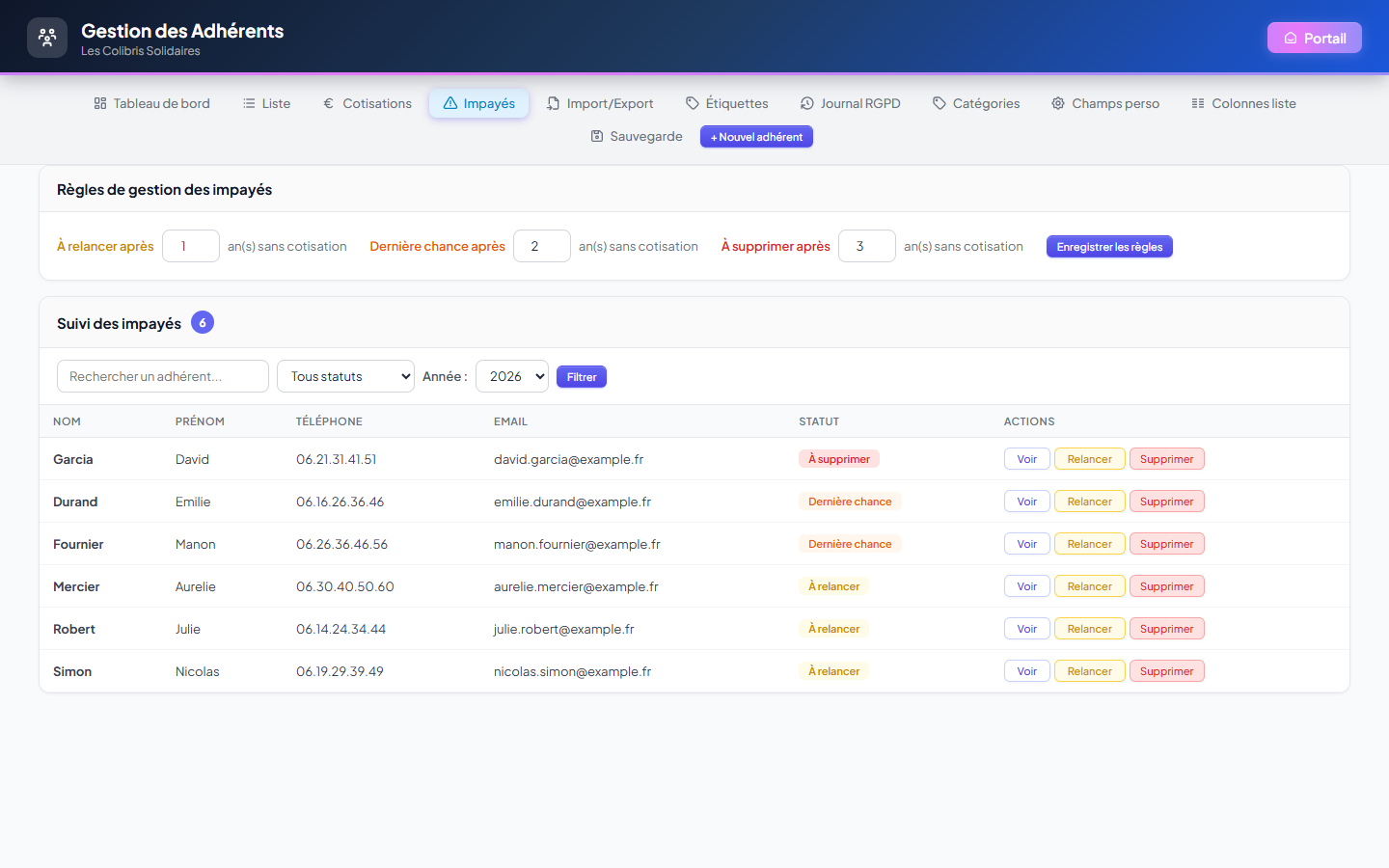Viewport: 1389px width, 868px height.
Task: Switch to the Catégories tab
Action: pyautogui.click(x=976, y=103)
